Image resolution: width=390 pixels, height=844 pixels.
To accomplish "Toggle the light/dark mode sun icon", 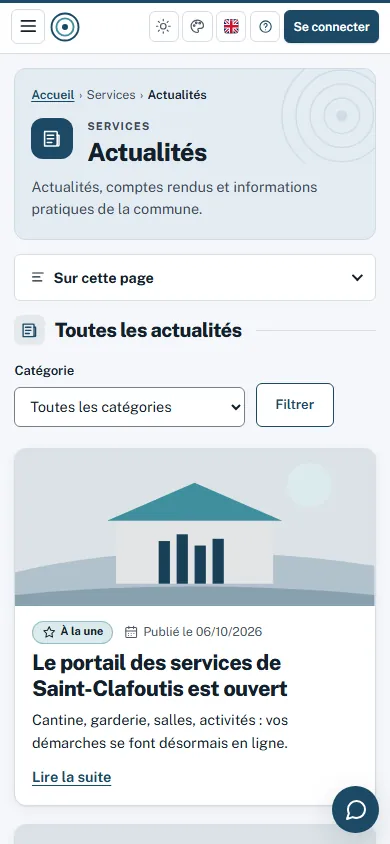I will tap(164, 26).
